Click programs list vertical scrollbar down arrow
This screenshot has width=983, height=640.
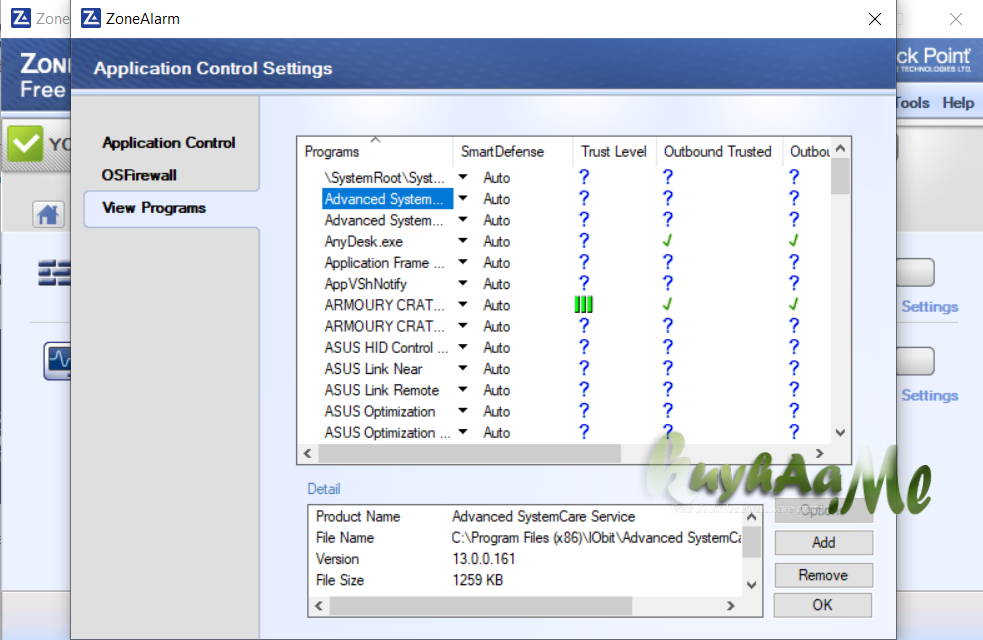[841, 433]
